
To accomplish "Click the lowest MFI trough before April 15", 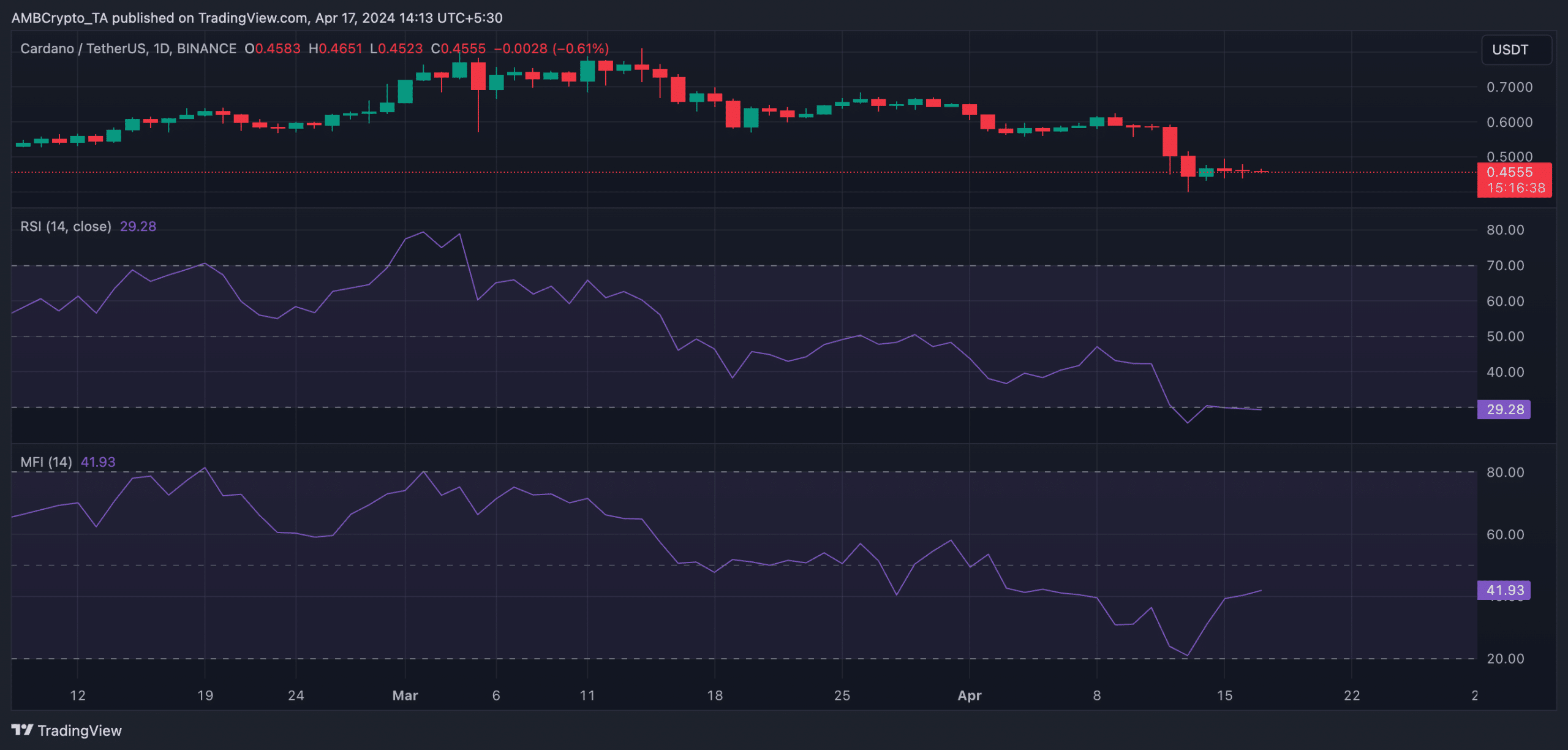I will tap(1188, 655).
